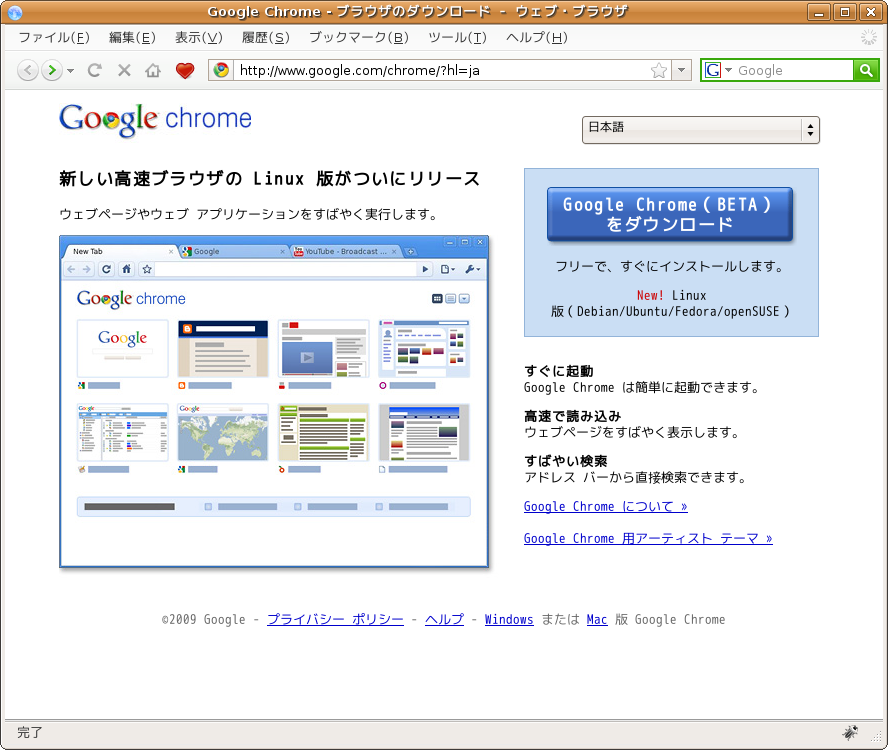Image resolution: width=888 pixels, height=750 pixels.
Task: Open the Google Chrome について link
Action: click(x=605, y=507)
